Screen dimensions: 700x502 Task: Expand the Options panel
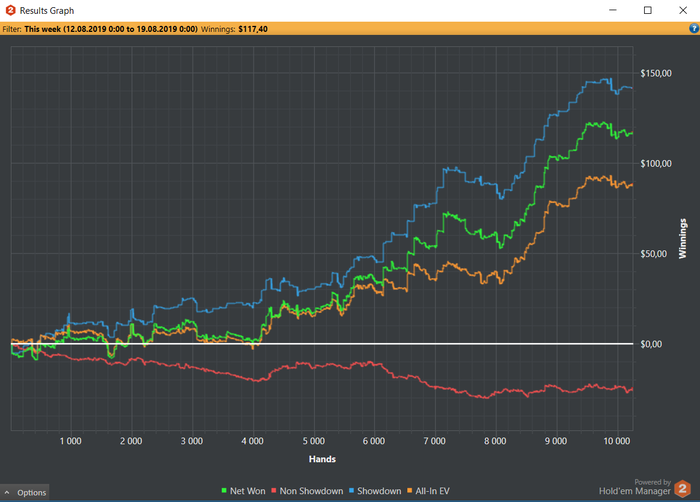pos(25,492)
